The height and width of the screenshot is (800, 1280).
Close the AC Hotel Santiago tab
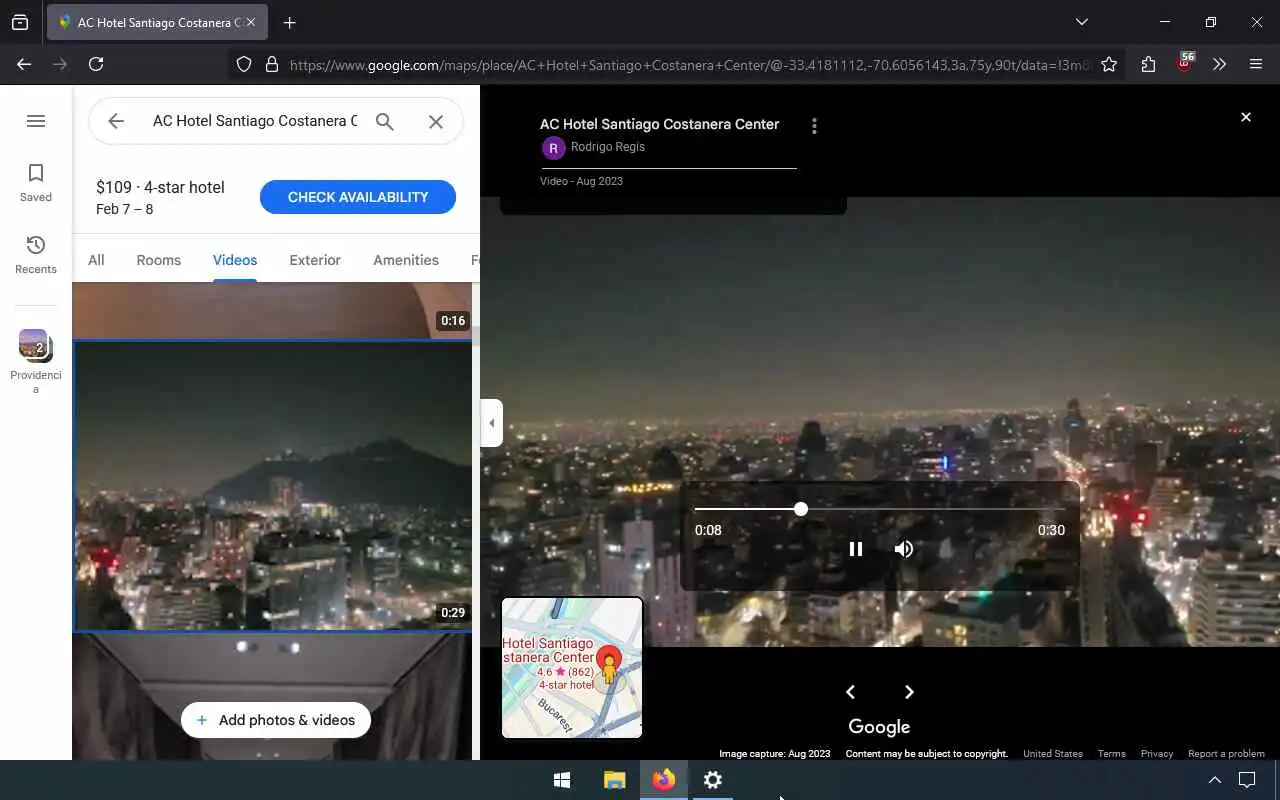(250, 22)
